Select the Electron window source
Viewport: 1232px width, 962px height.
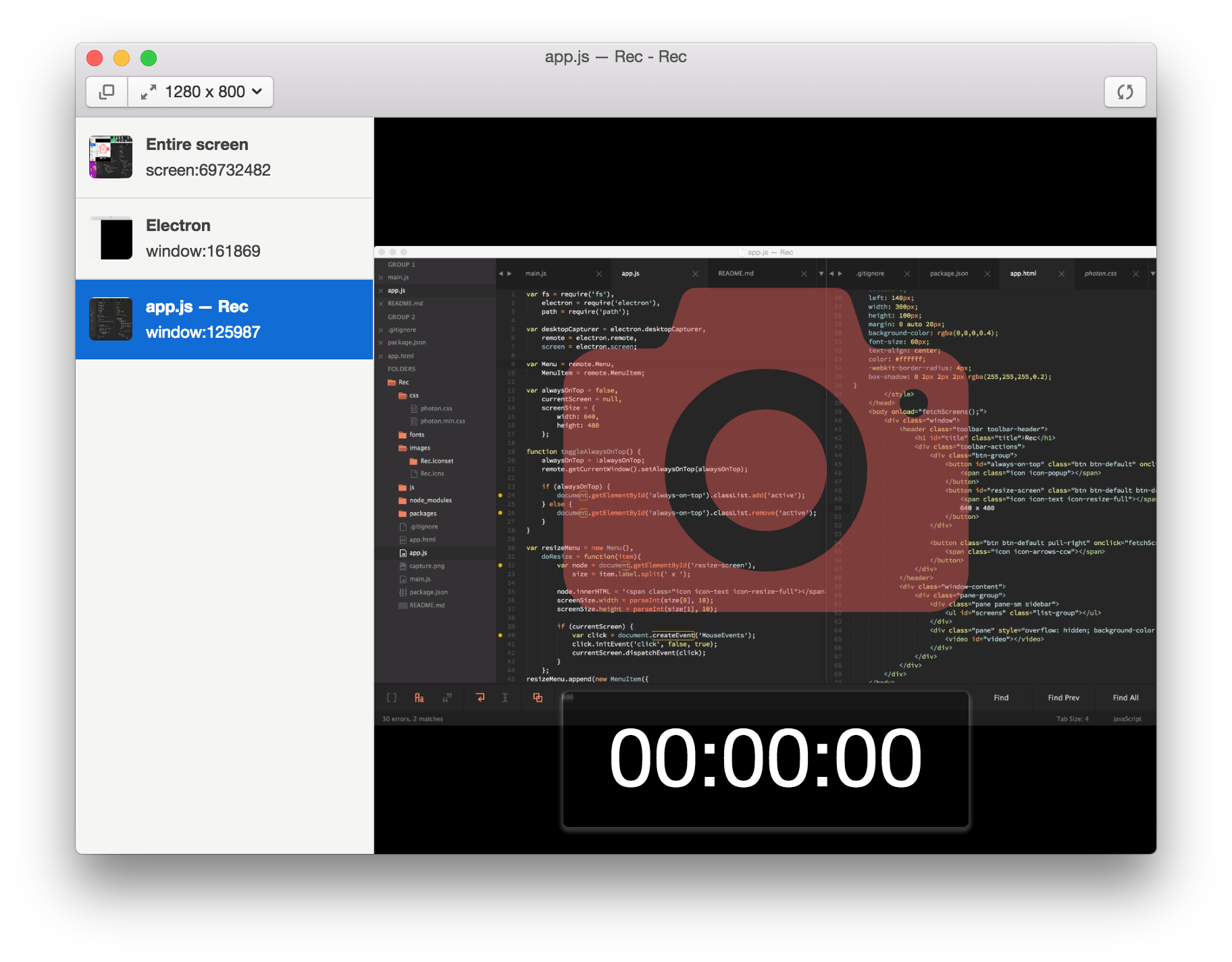pos(224,238)
